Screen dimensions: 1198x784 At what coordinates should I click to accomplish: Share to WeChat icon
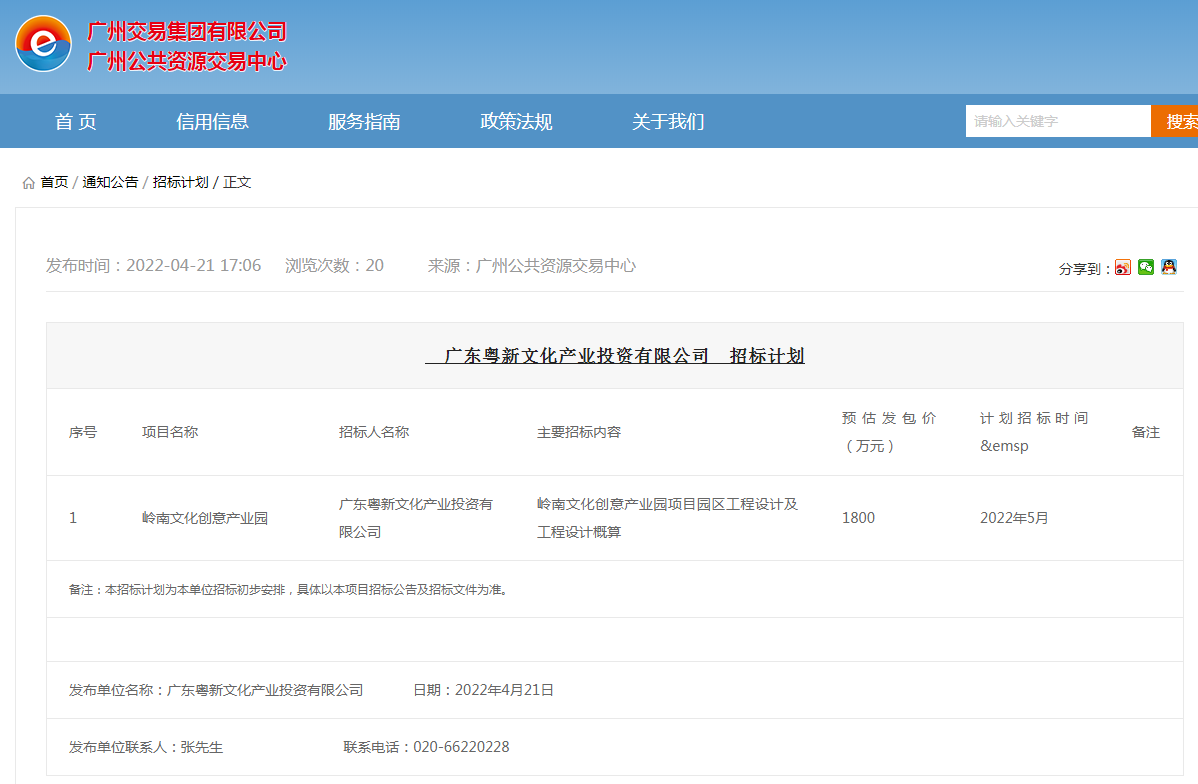[1145, 267]
